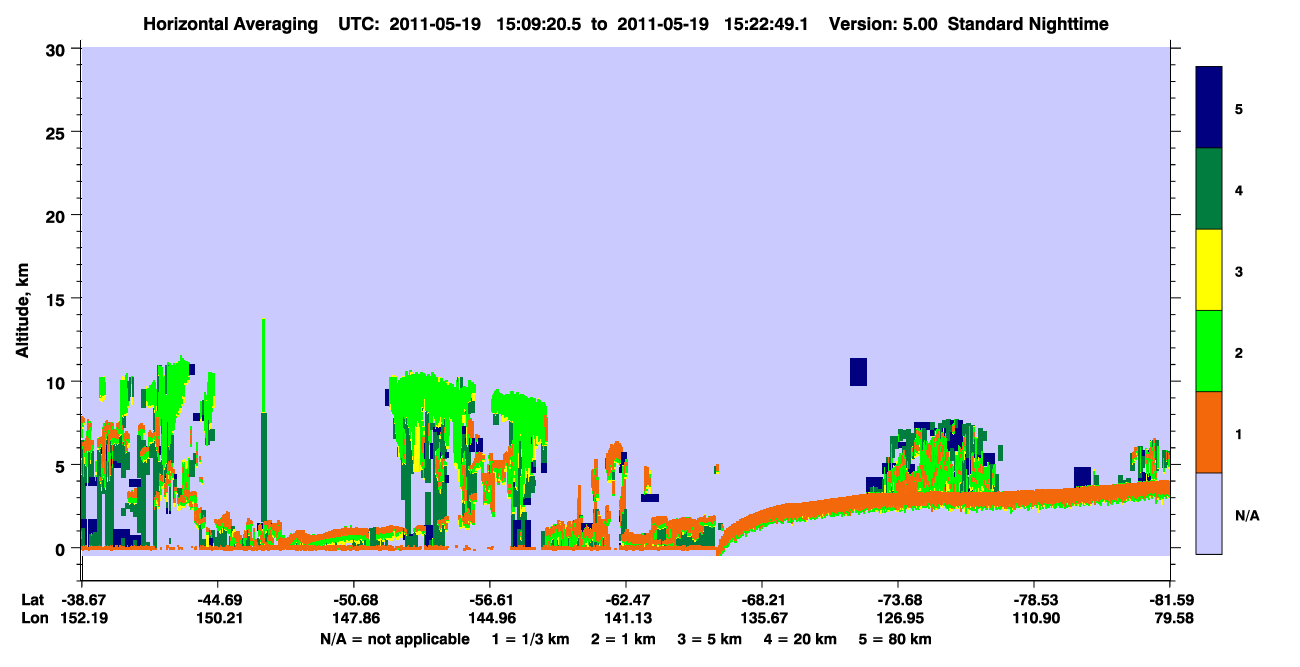Click the '4 = 20 km' legend text
The width and height of the screenshot is (1300, 667).
pyautogui.click(x=800, y=639)
